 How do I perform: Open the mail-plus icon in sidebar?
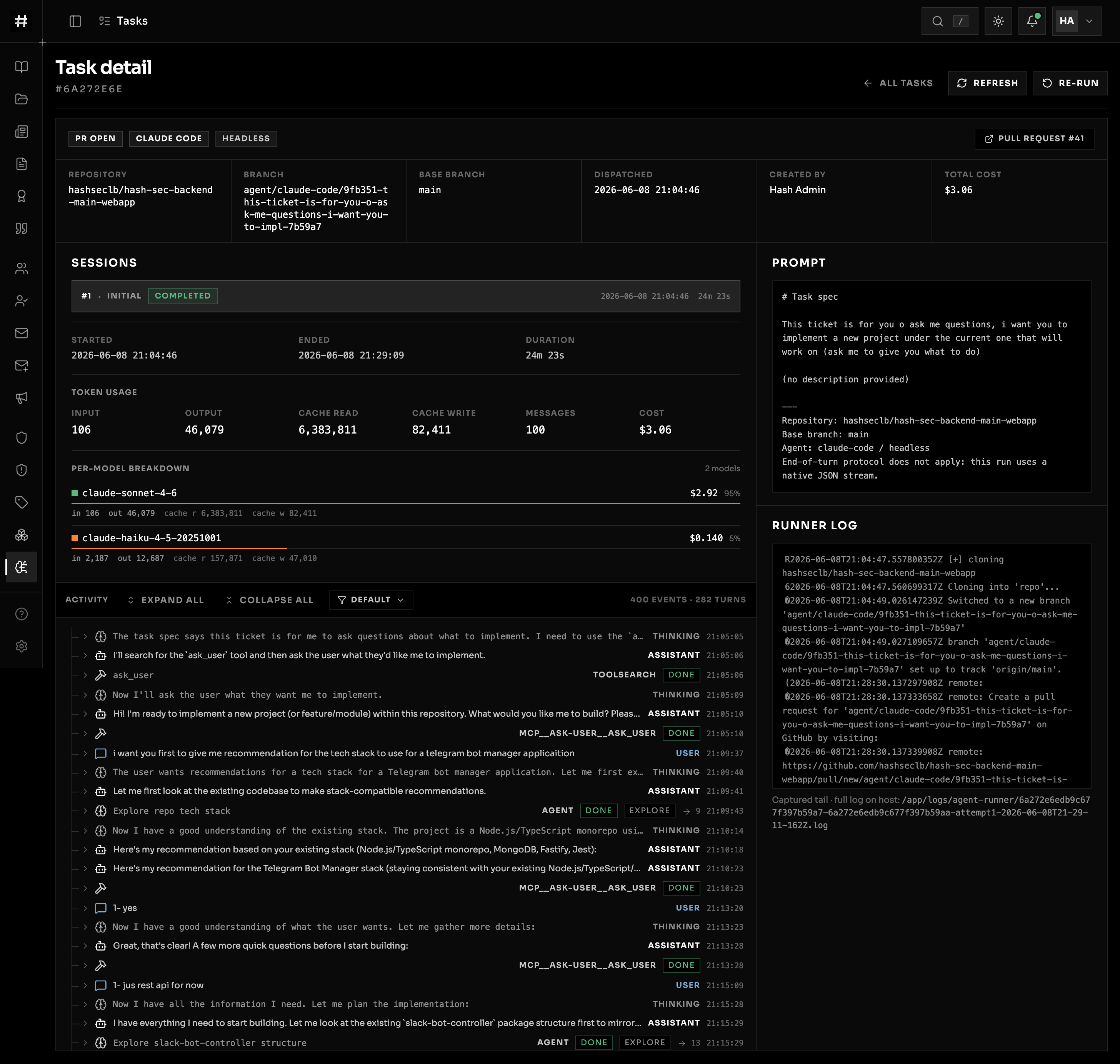click(22, 365)
